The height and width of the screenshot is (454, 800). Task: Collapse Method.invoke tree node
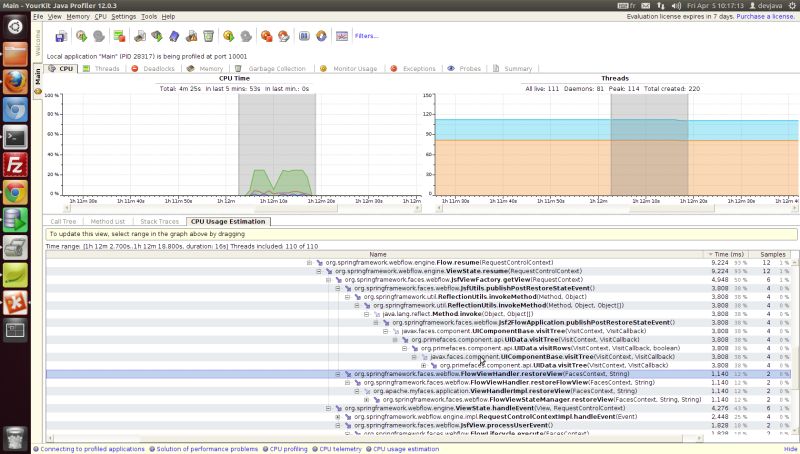[x=366, y=314]
